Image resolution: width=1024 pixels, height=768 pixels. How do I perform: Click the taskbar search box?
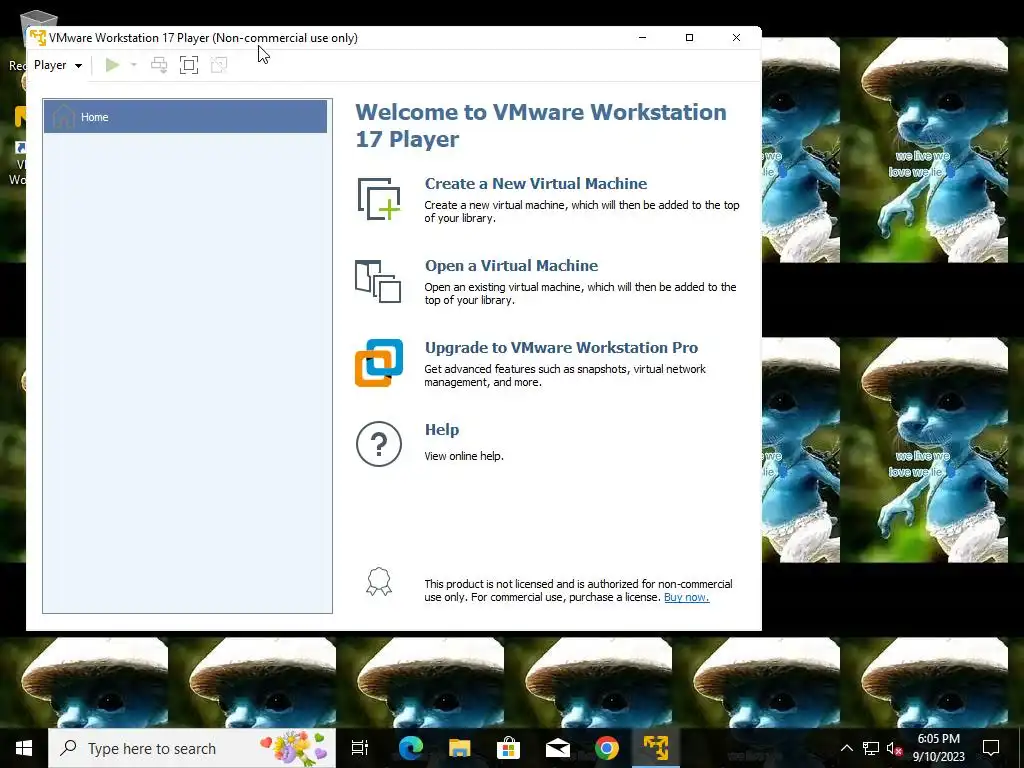[192, 748]
